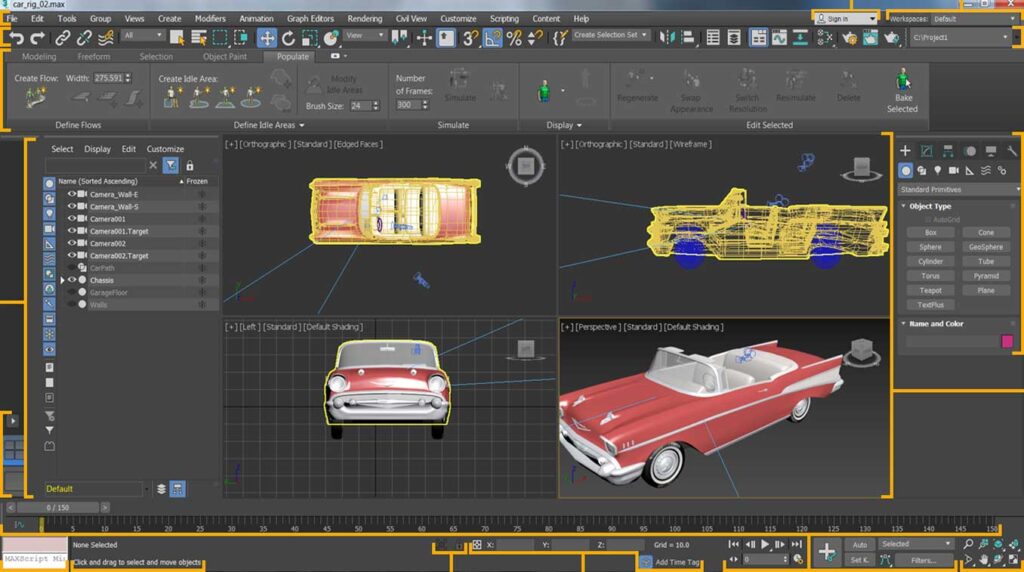Hide the Camera001 object via eye icon
This screenshot has width=1024, height=572.
coord(71,219)
